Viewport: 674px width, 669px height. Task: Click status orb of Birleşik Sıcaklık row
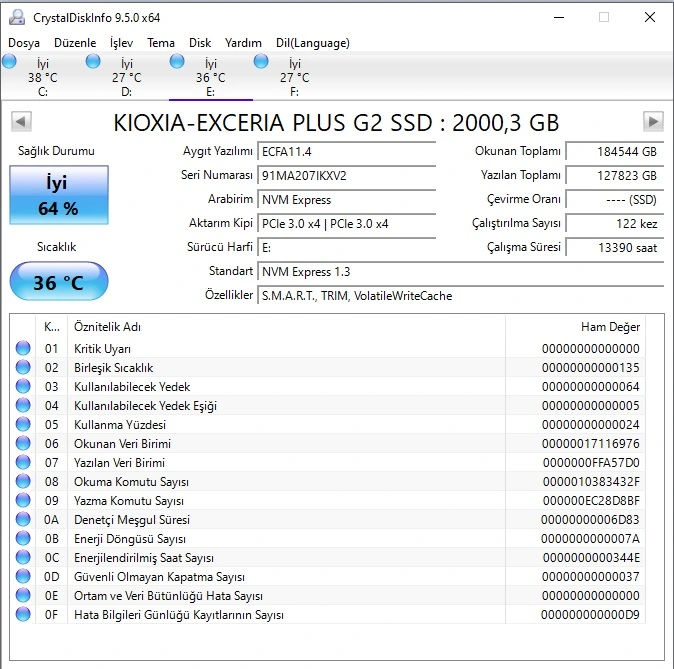click(x=23, y=367)
